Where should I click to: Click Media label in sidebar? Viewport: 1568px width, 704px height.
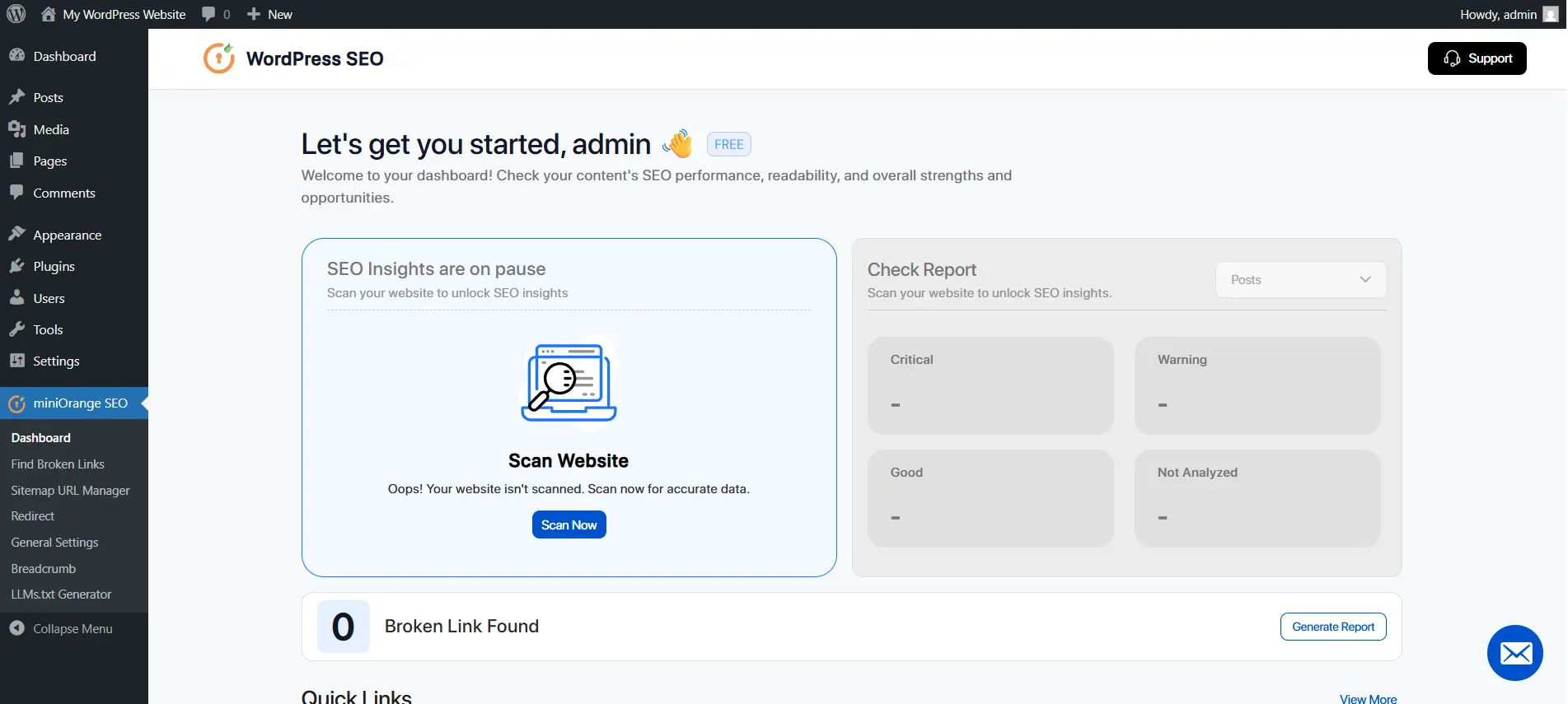pos(51,129)
